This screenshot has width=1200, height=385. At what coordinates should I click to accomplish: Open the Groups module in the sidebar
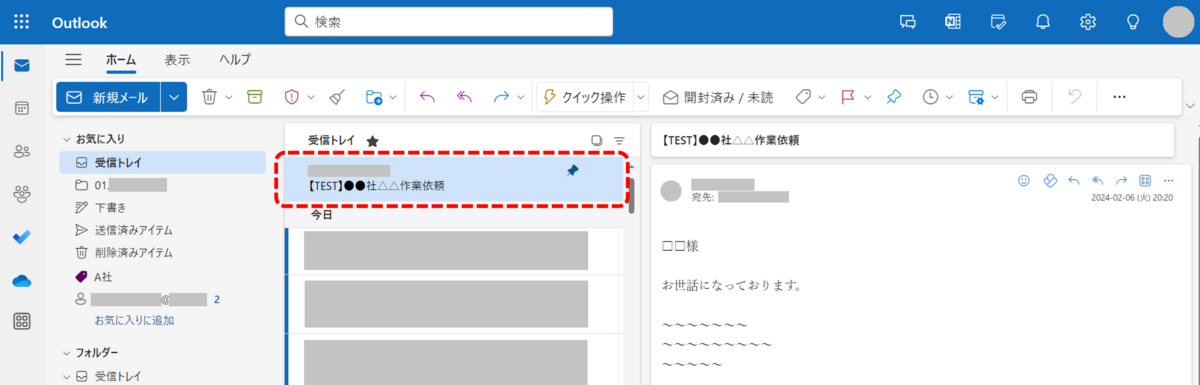click(x=21, y=194)
